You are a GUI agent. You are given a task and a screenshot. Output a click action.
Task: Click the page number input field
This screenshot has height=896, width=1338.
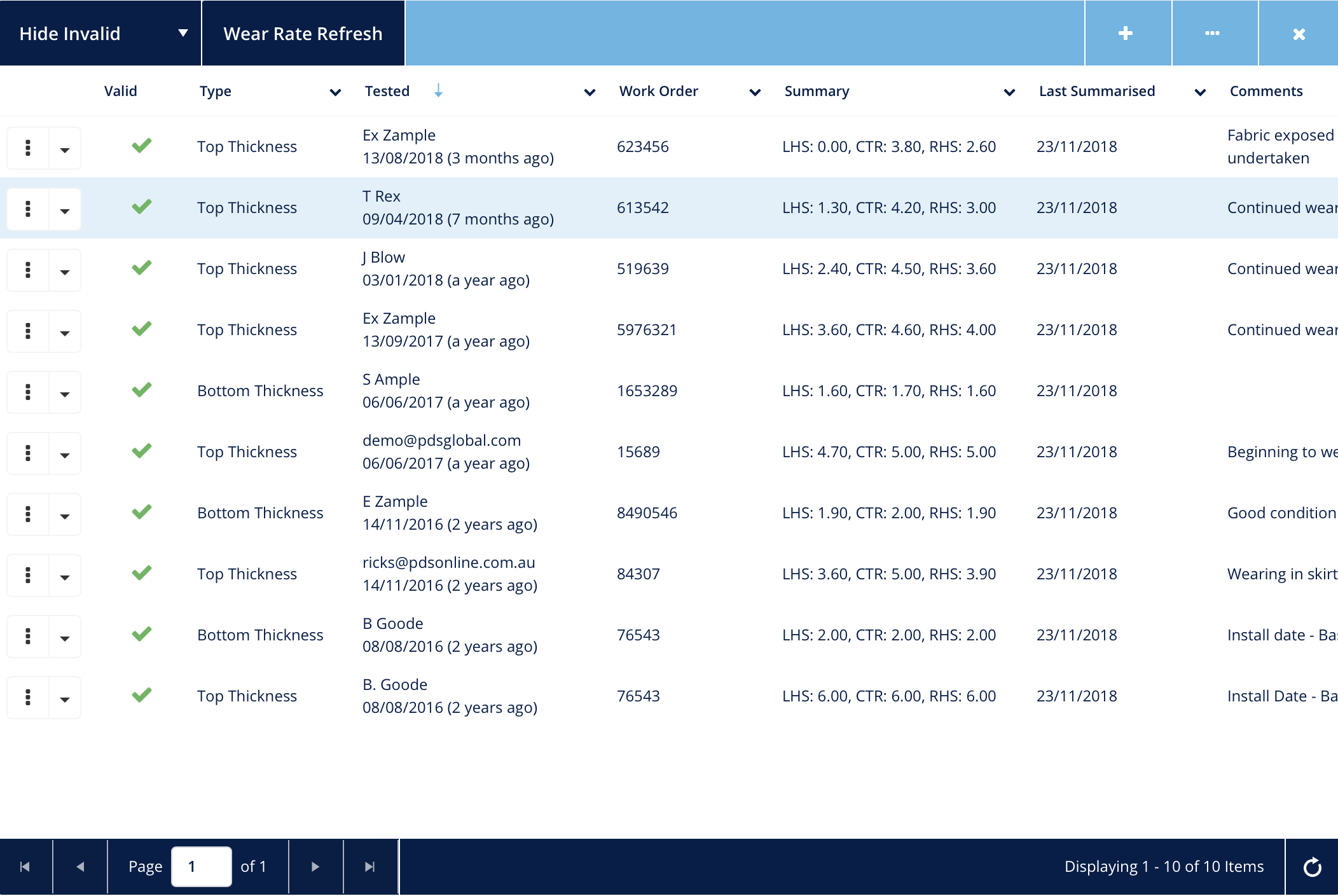201,867
